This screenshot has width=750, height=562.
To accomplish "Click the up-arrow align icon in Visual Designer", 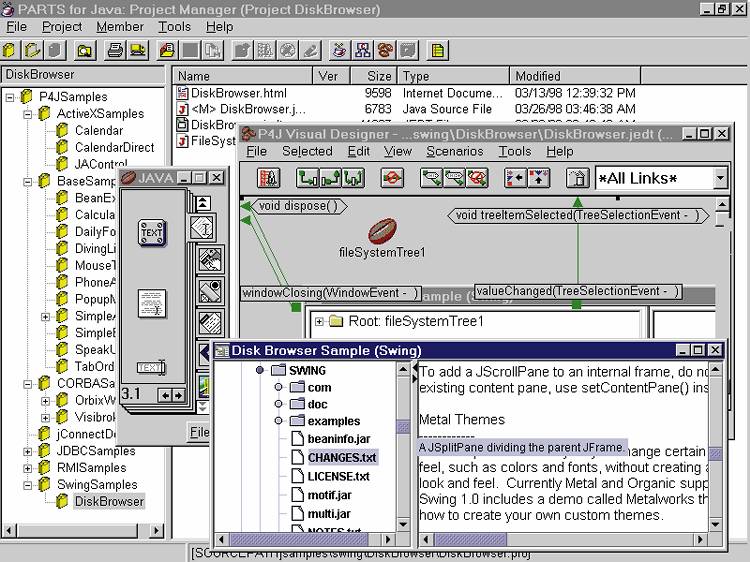I will click(538, 178).
